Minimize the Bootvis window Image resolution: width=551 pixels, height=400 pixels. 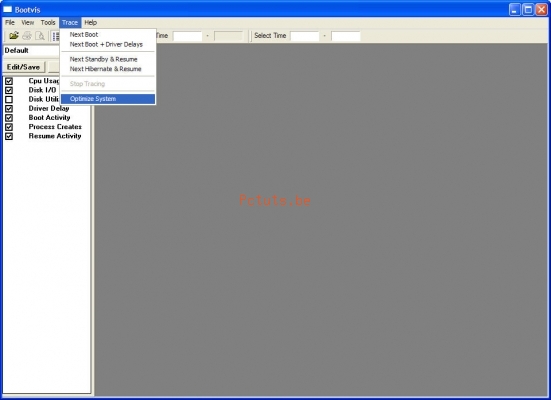pyautogui.click(x=514, y=9)
